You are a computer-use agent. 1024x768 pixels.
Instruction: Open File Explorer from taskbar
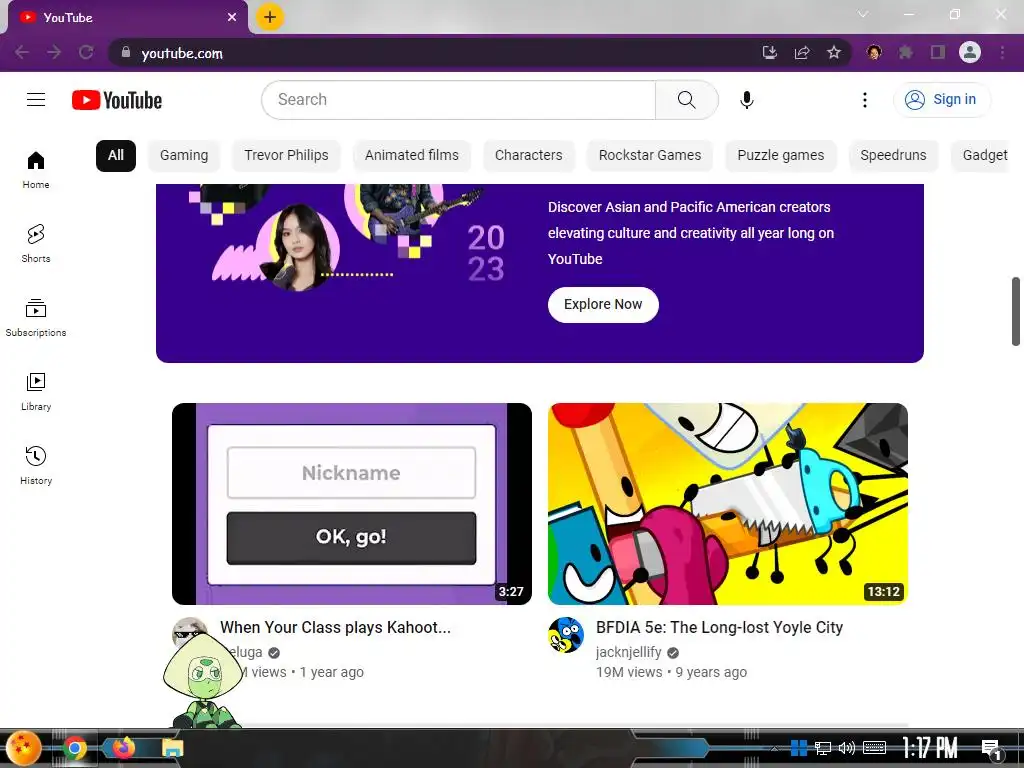(x=172, y=748)
